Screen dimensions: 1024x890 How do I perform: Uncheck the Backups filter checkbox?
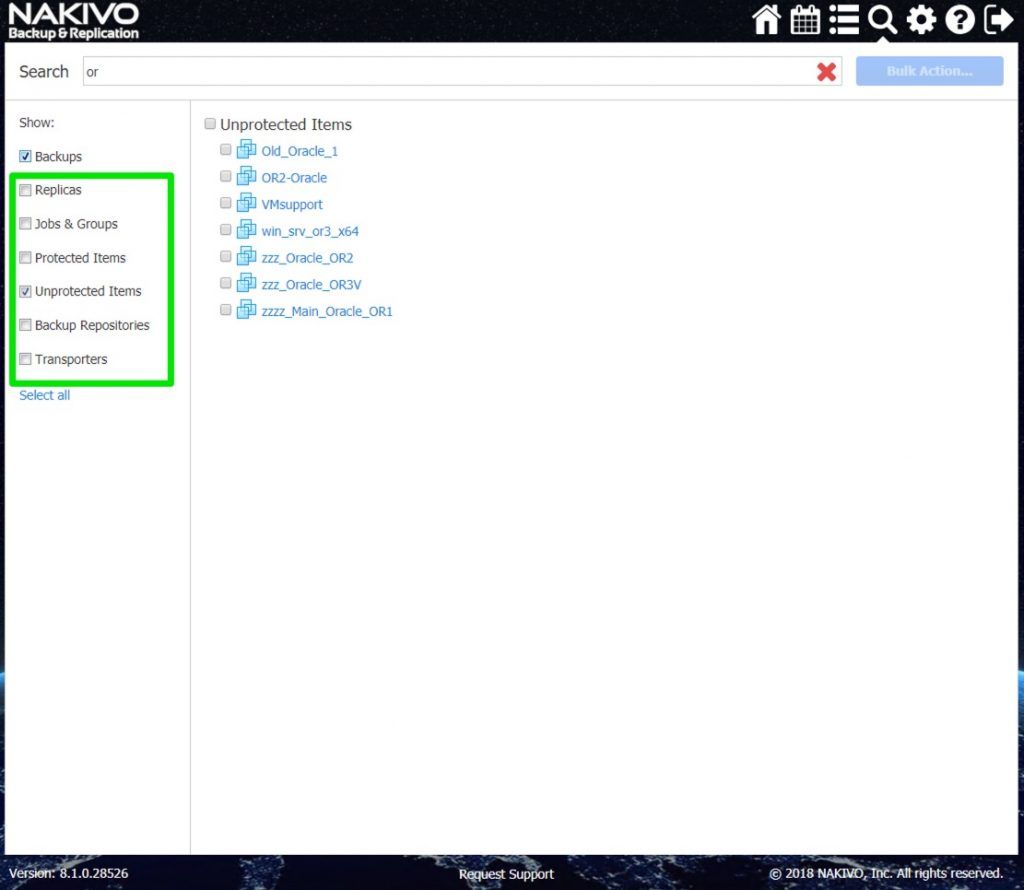click(25, 156)
